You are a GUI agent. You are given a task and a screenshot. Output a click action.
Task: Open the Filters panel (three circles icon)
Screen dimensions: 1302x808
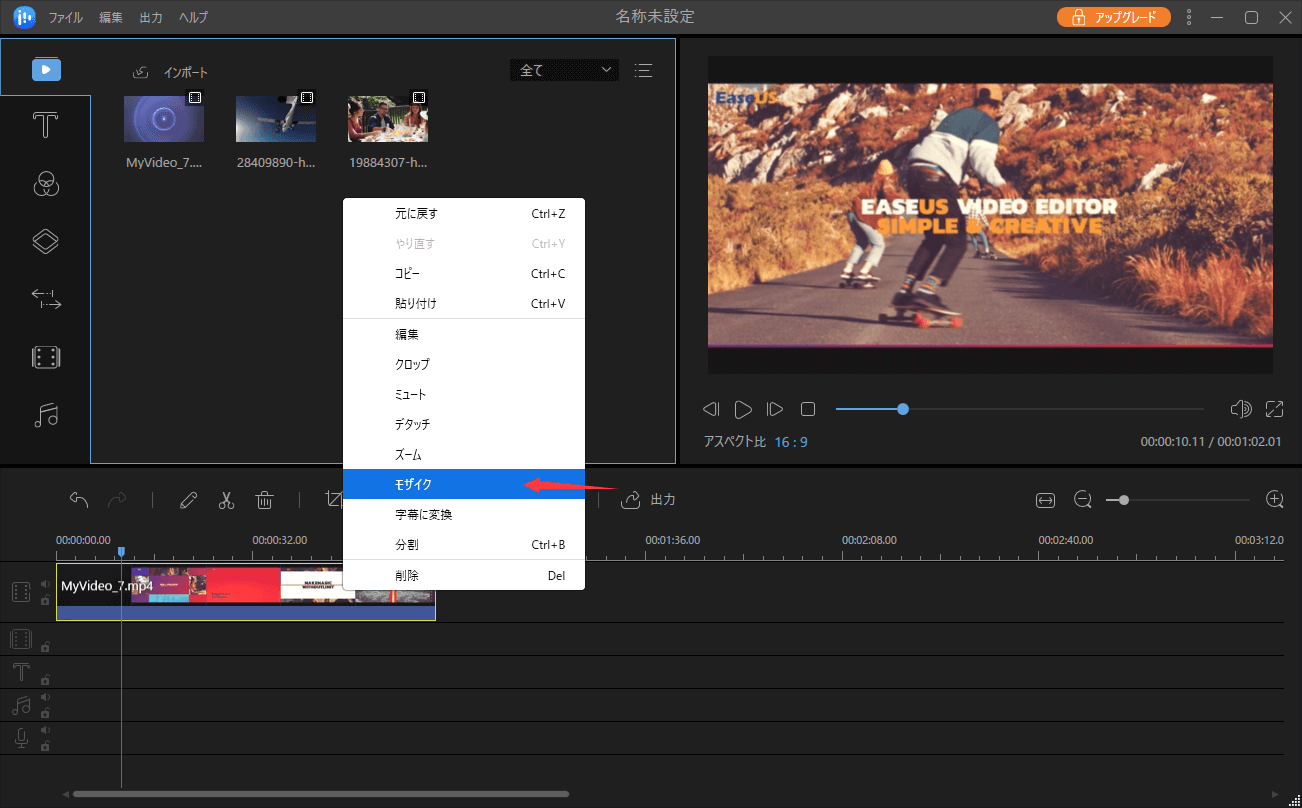[46, 183]
